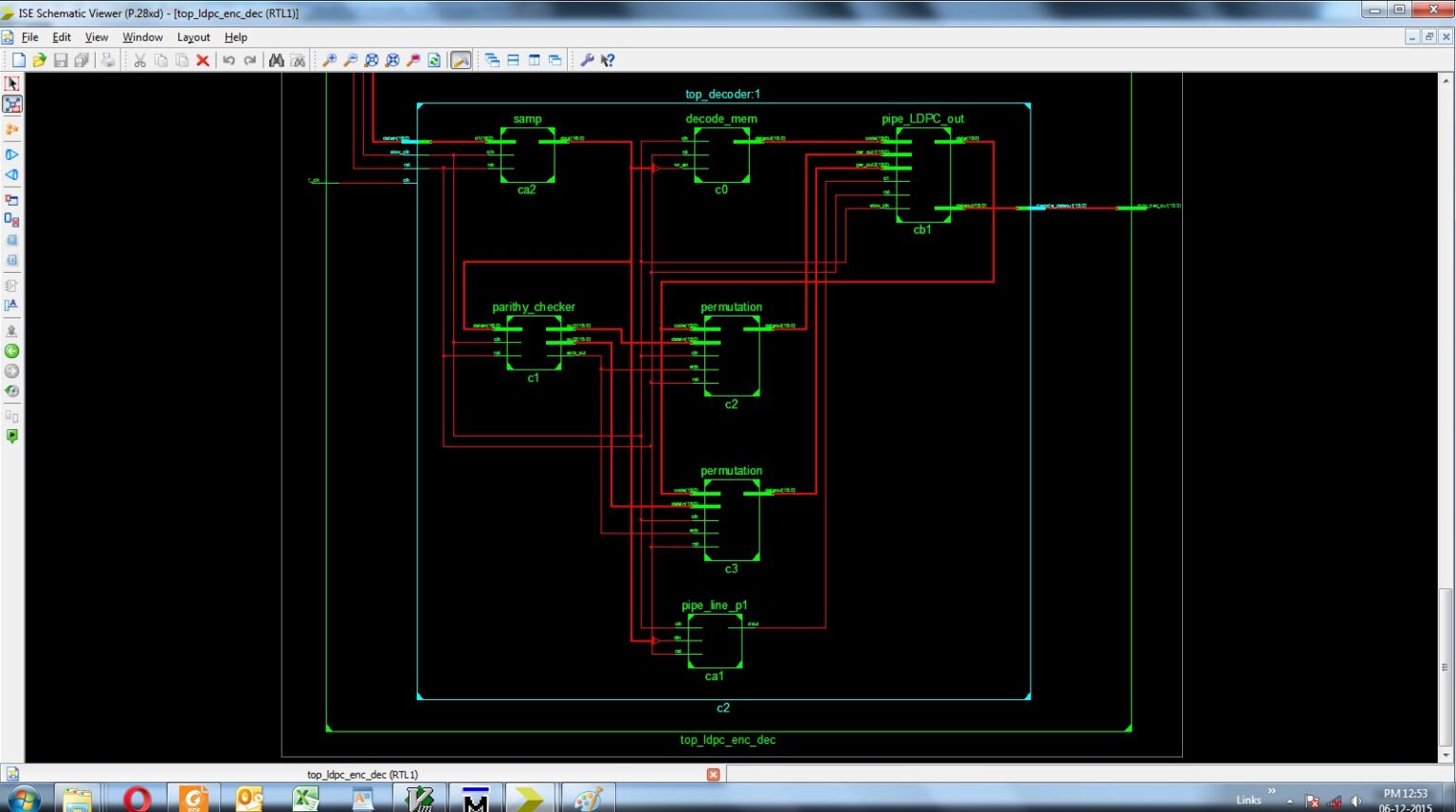Screen dimensions: 1456x812
Task: Open the File menu
Action: (29, 37)
